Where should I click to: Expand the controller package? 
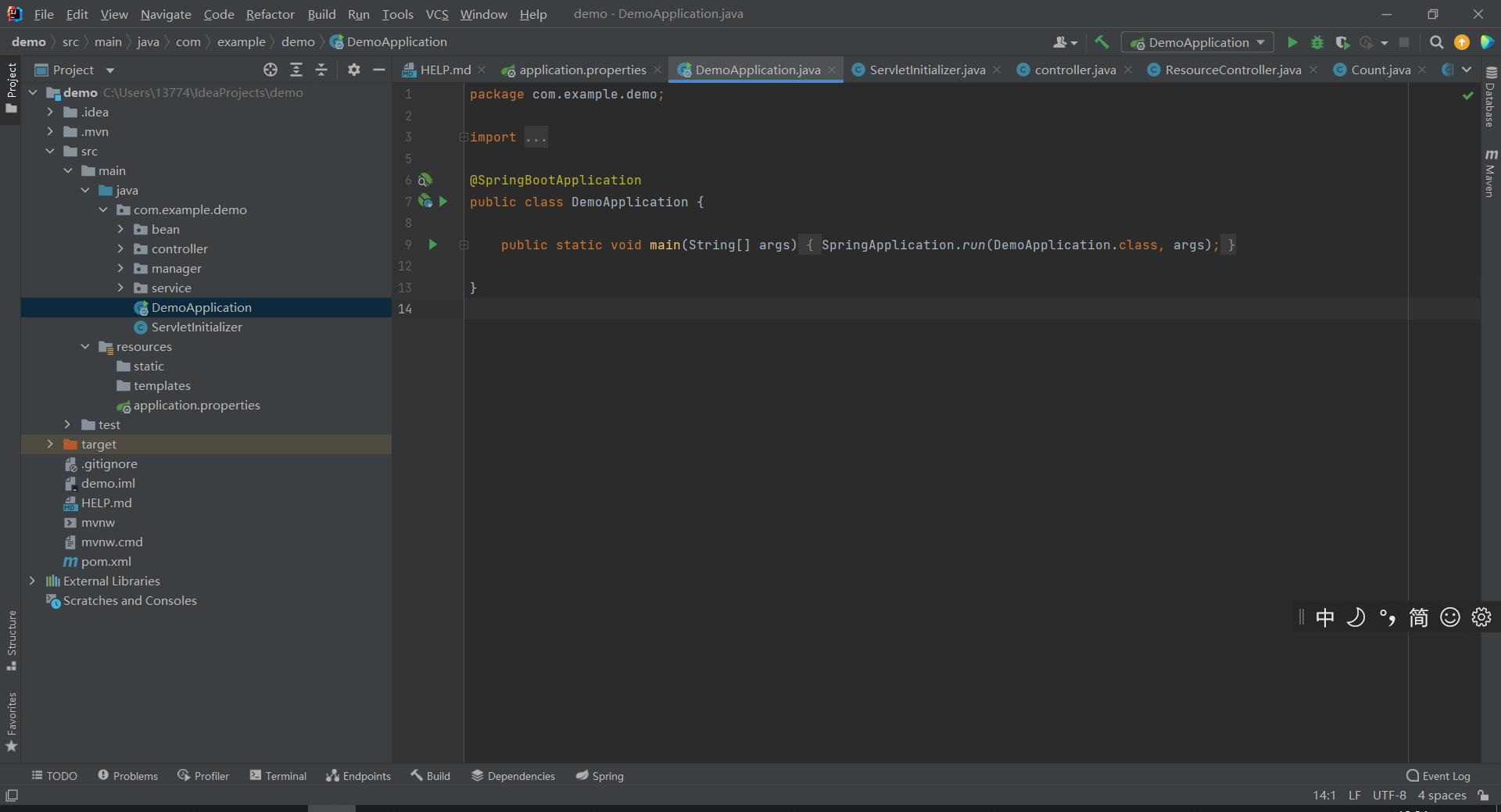(x=120, y=249)
